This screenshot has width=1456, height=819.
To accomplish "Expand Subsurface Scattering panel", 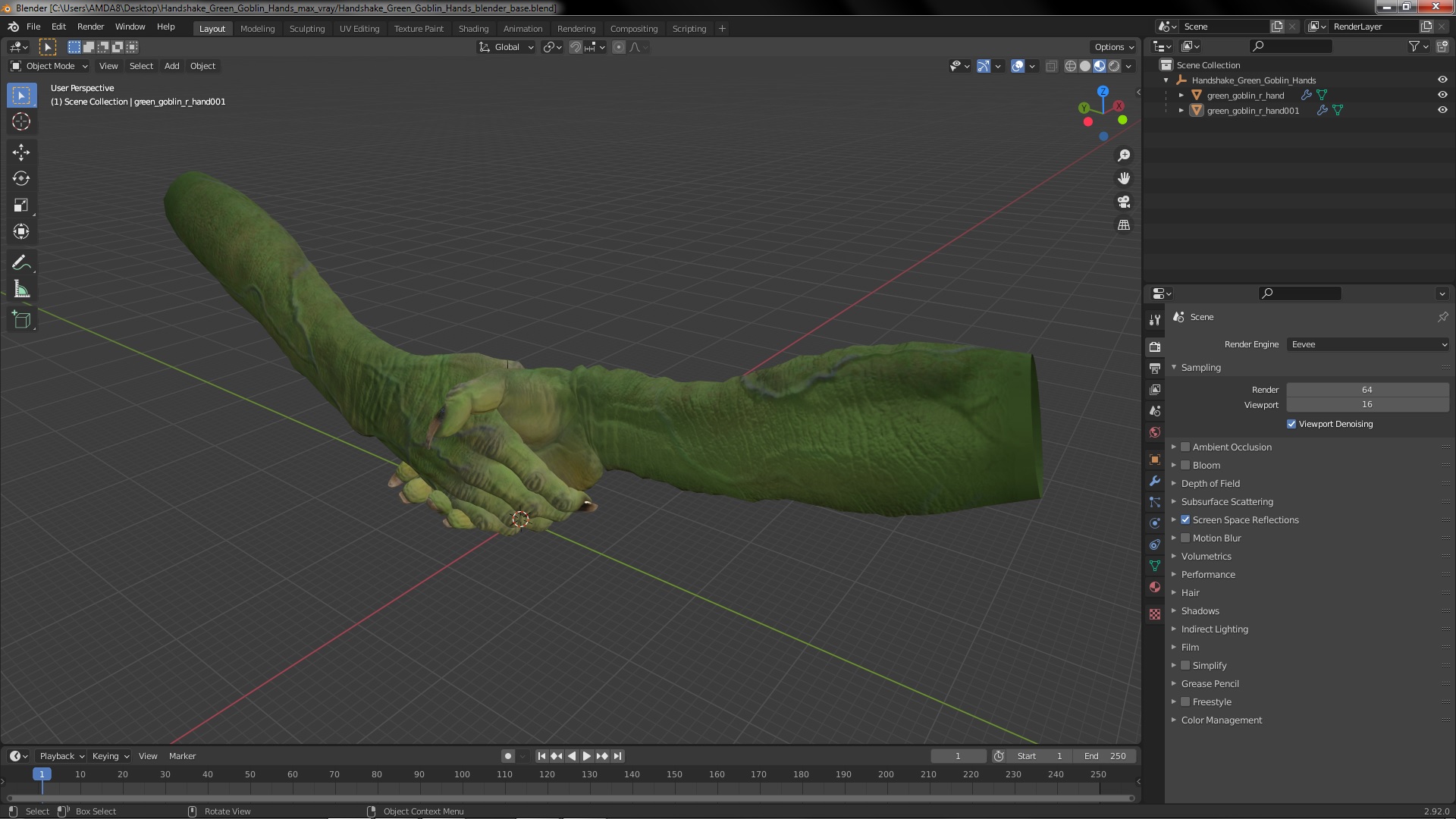I will click(1226, 501).
